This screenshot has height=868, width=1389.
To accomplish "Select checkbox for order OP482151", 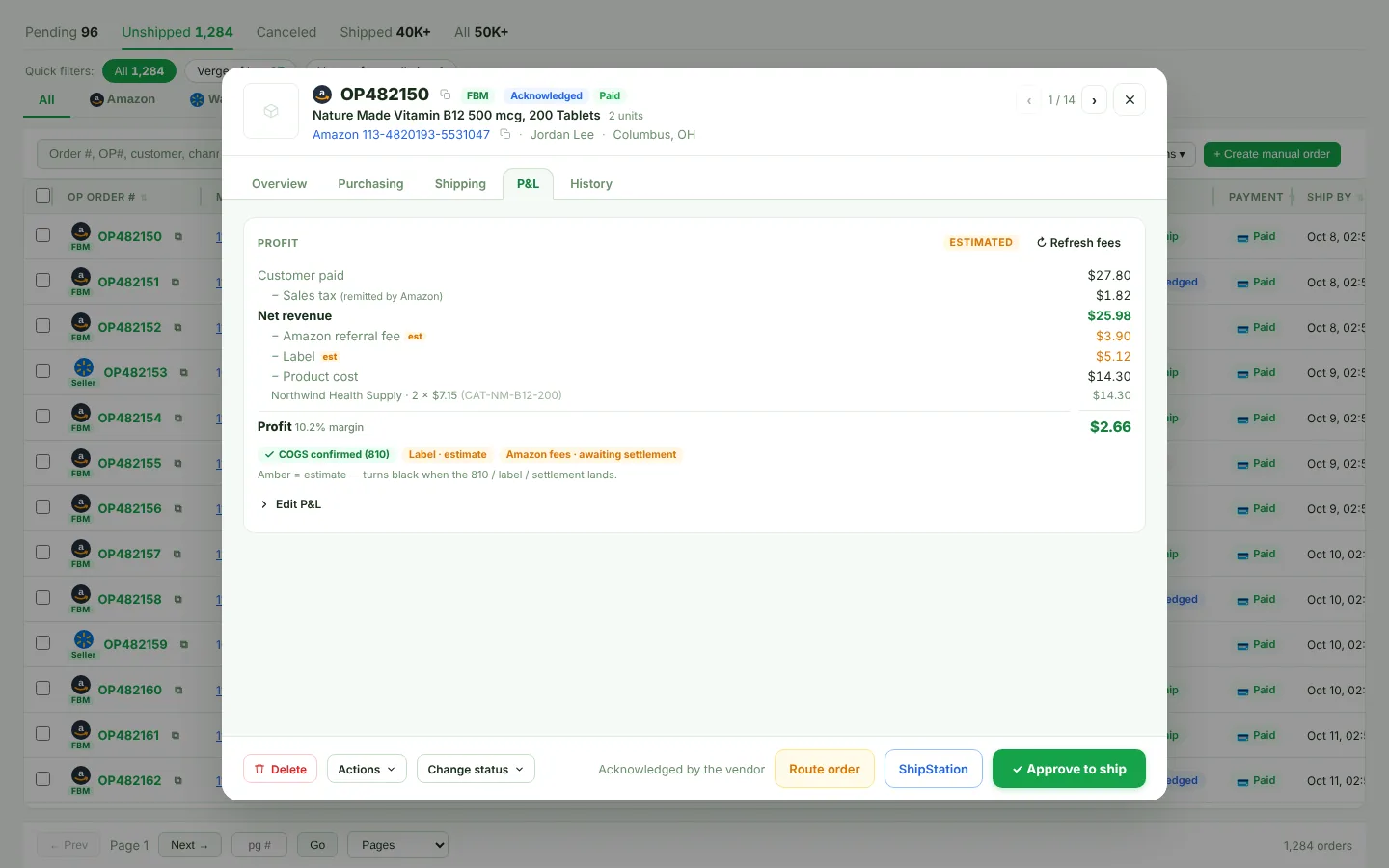I will pyautogui.click(x=43, y=281).
